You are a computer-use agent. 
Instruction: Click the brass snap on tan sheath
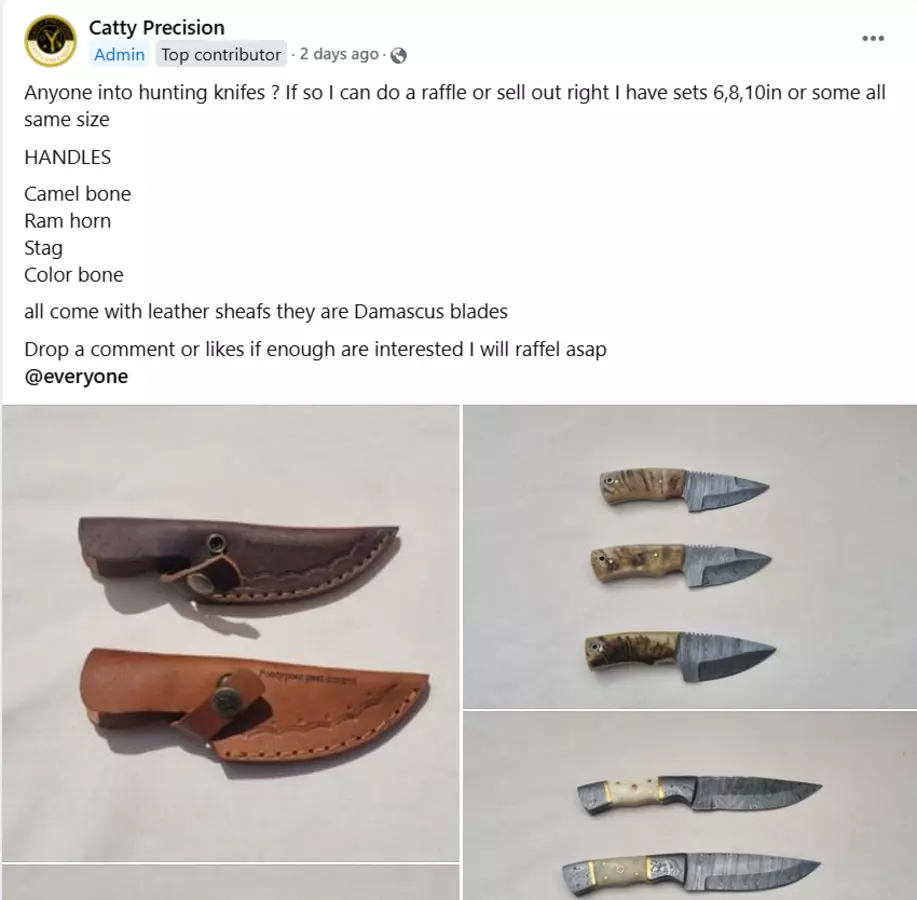click(225, 698)
